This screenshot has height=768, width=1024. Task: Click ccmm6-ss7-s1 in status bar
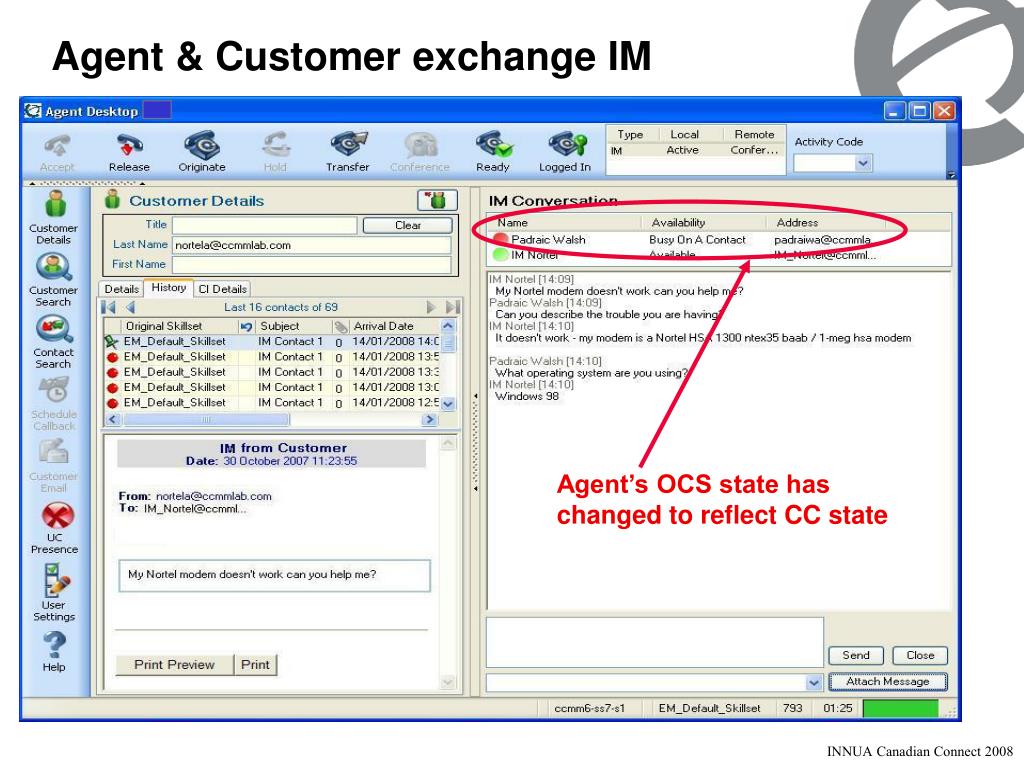(589, 708)
